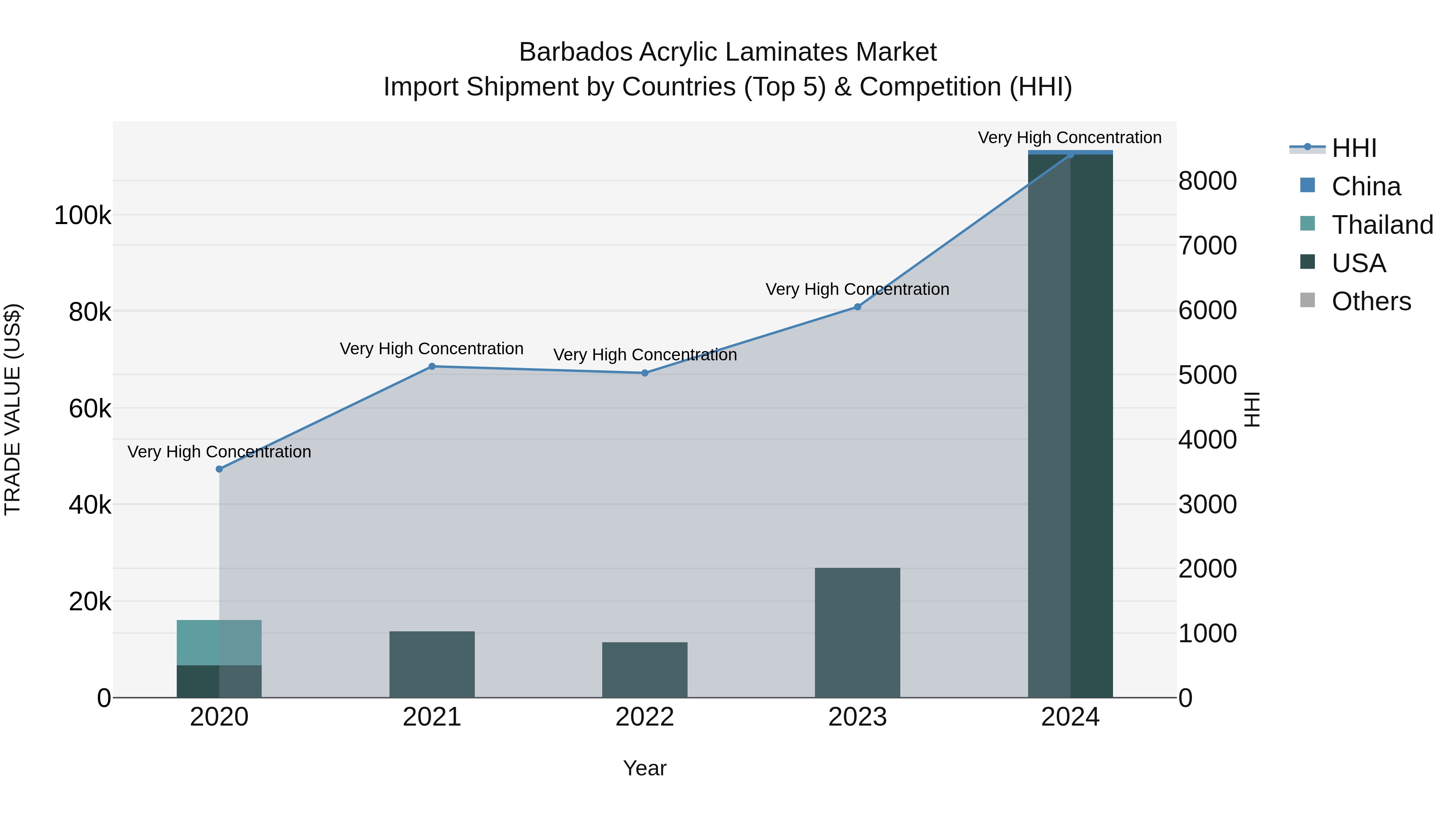
Task: Click the 80k left axis tick
Action: [x=90, y=312]
